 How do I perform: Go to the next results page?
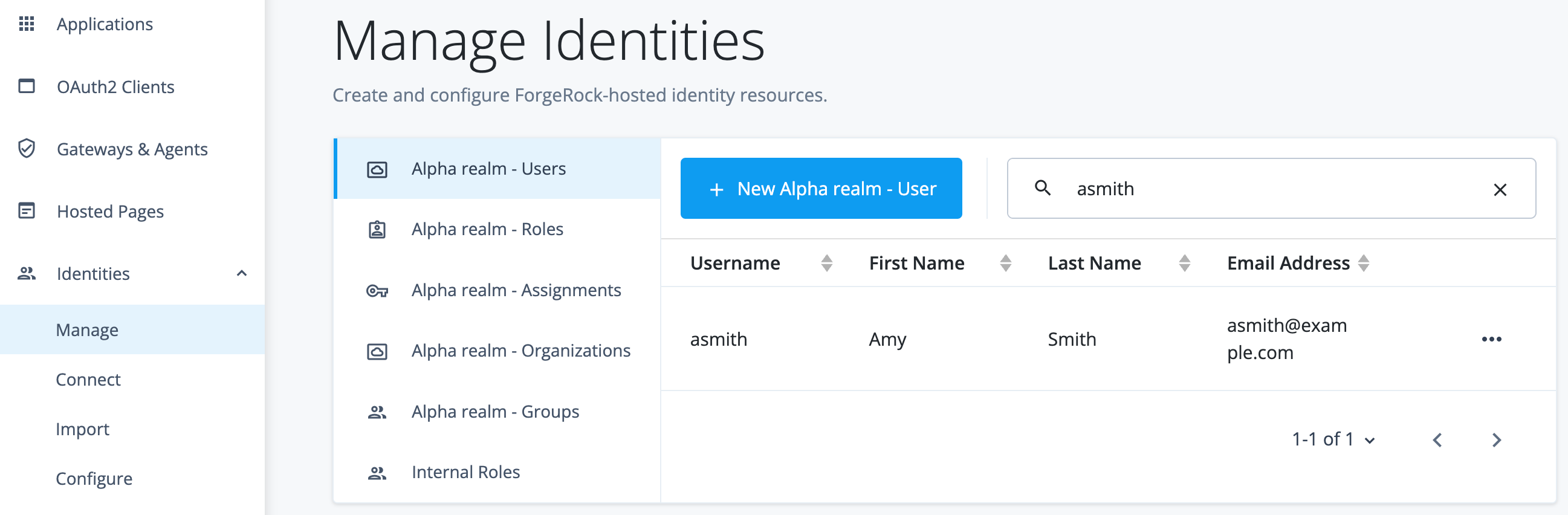point(1496,439)
